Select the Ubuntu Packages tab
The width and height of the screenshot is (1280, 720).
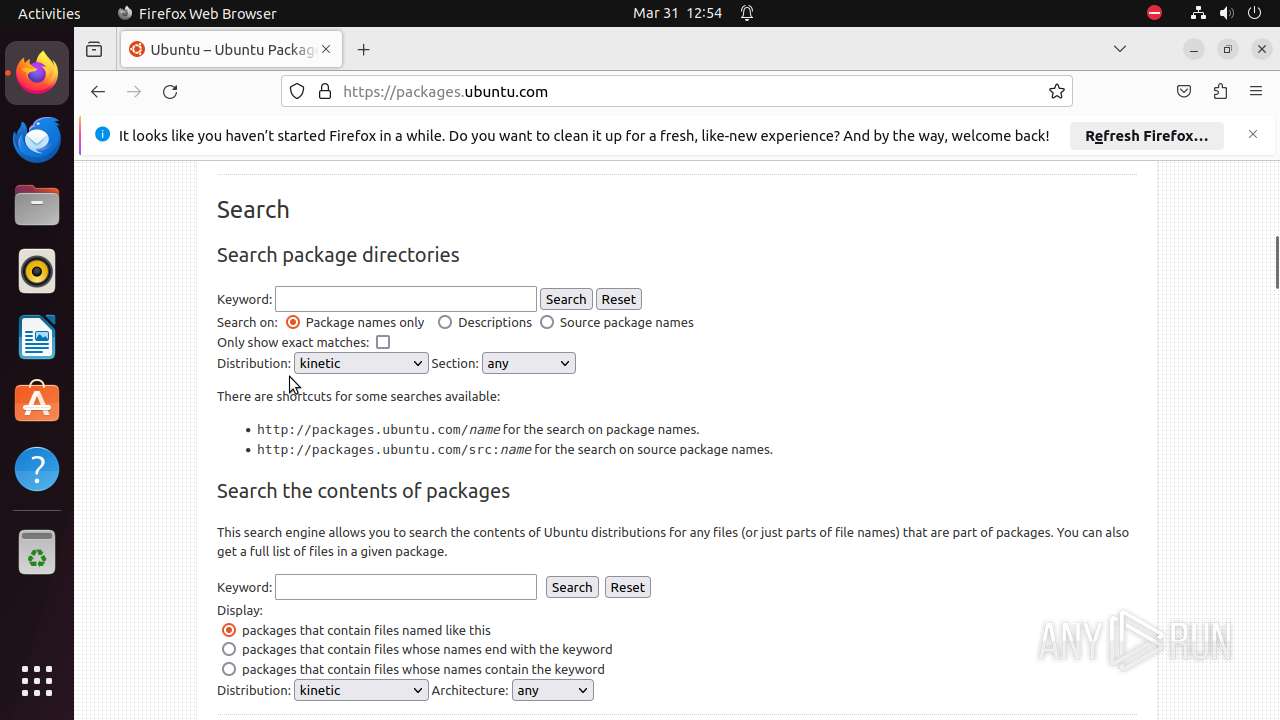[x=232, y=49]
